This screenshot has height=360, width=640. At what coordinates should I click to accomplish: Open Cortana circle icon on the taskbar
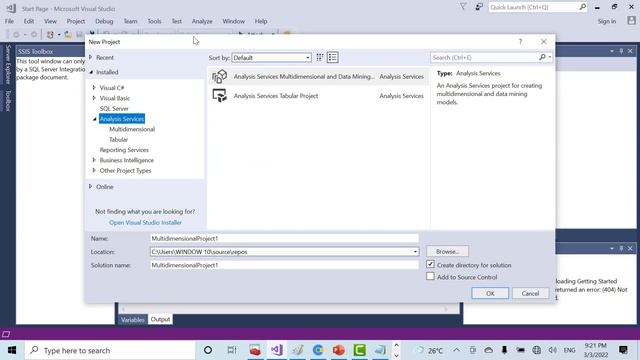point(208,350)
